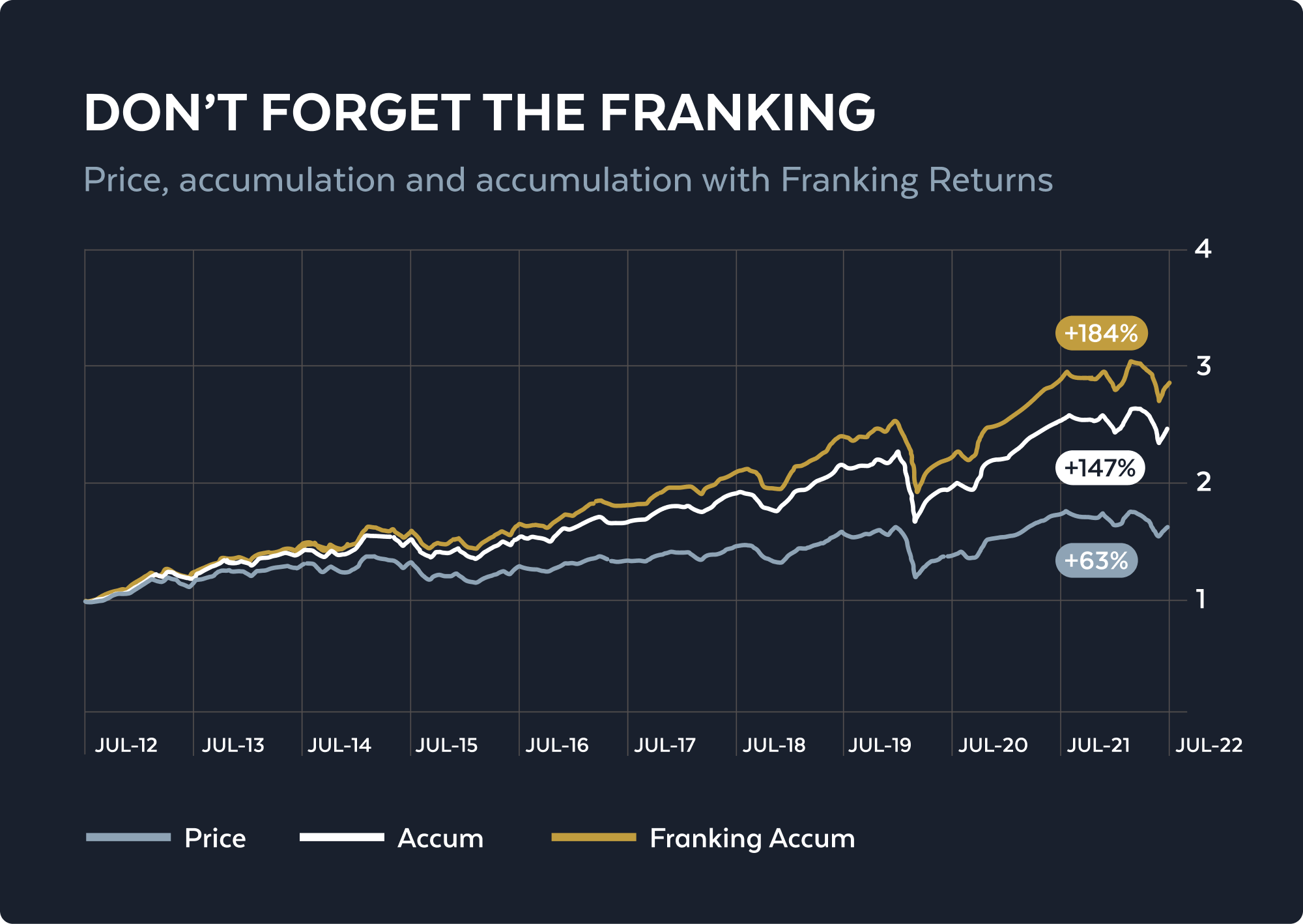The height and width of the screenshot is (924, 1303).
Task: Click the "Price" legend label
Action: click(x=215, y=839)
